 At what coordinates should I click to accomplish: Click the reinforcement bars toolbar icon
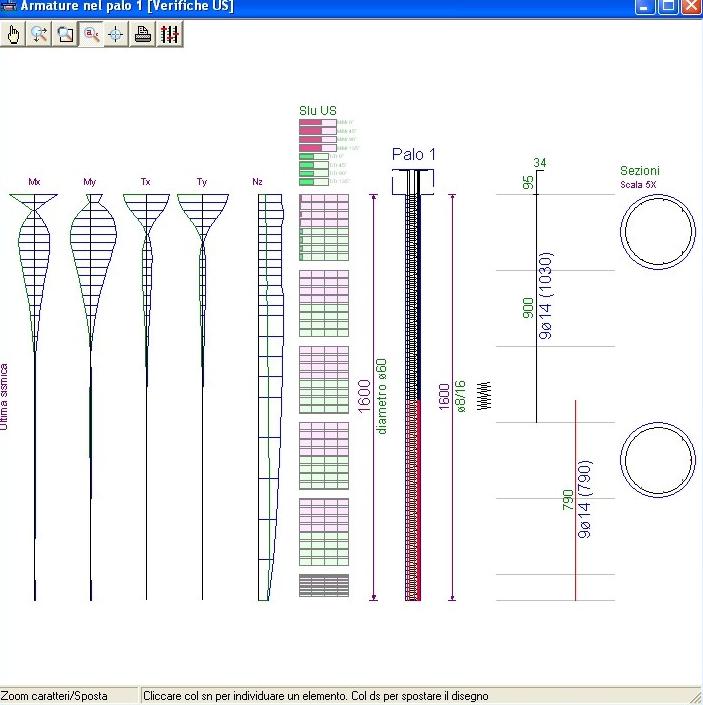pos(169,34)
